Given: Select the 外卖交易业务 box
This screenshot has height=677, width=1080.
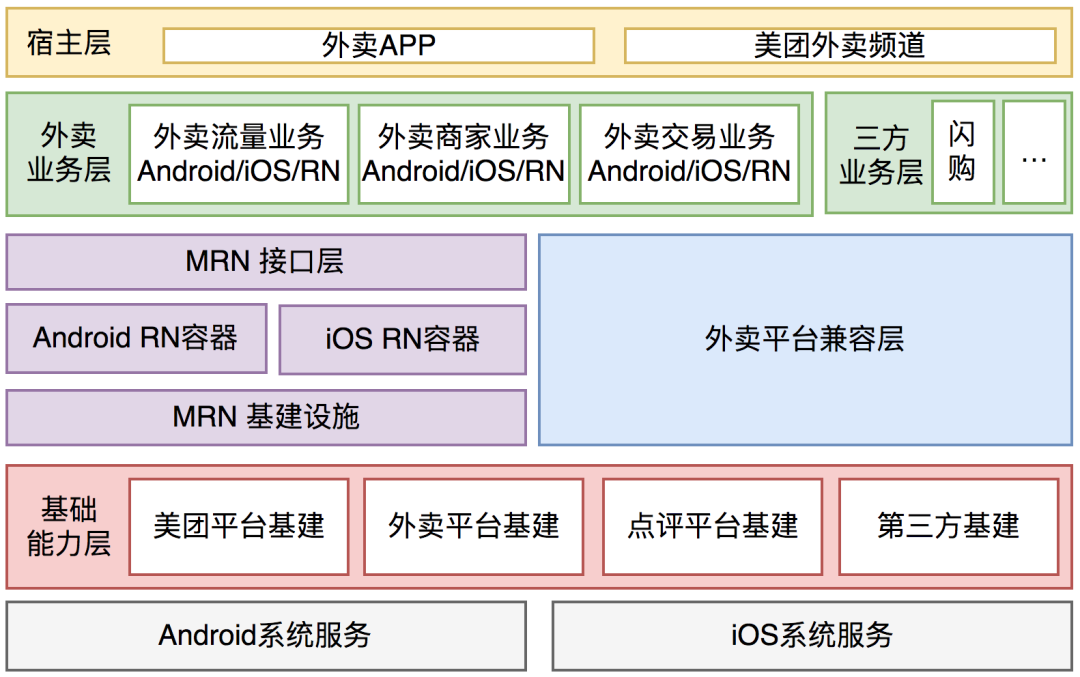Looking at the screenshot, I should click(x=689, y=154).
